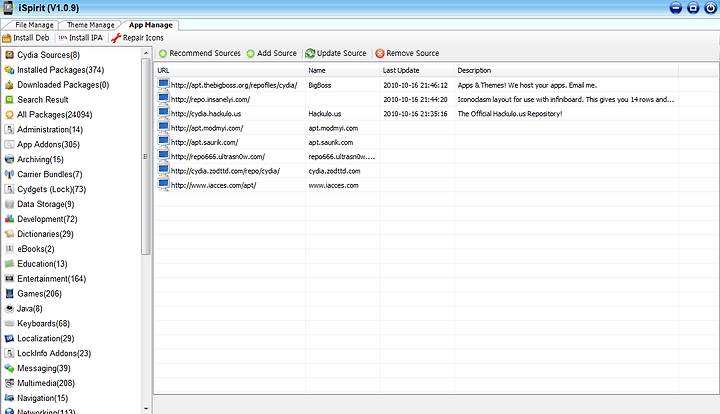Click the Add Source green plus icon
720x414 pixels.
tap(251, 54)
